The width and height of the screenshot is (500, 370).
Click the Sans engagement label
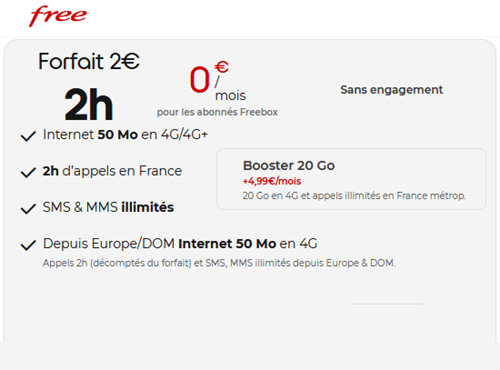[392, 90]
